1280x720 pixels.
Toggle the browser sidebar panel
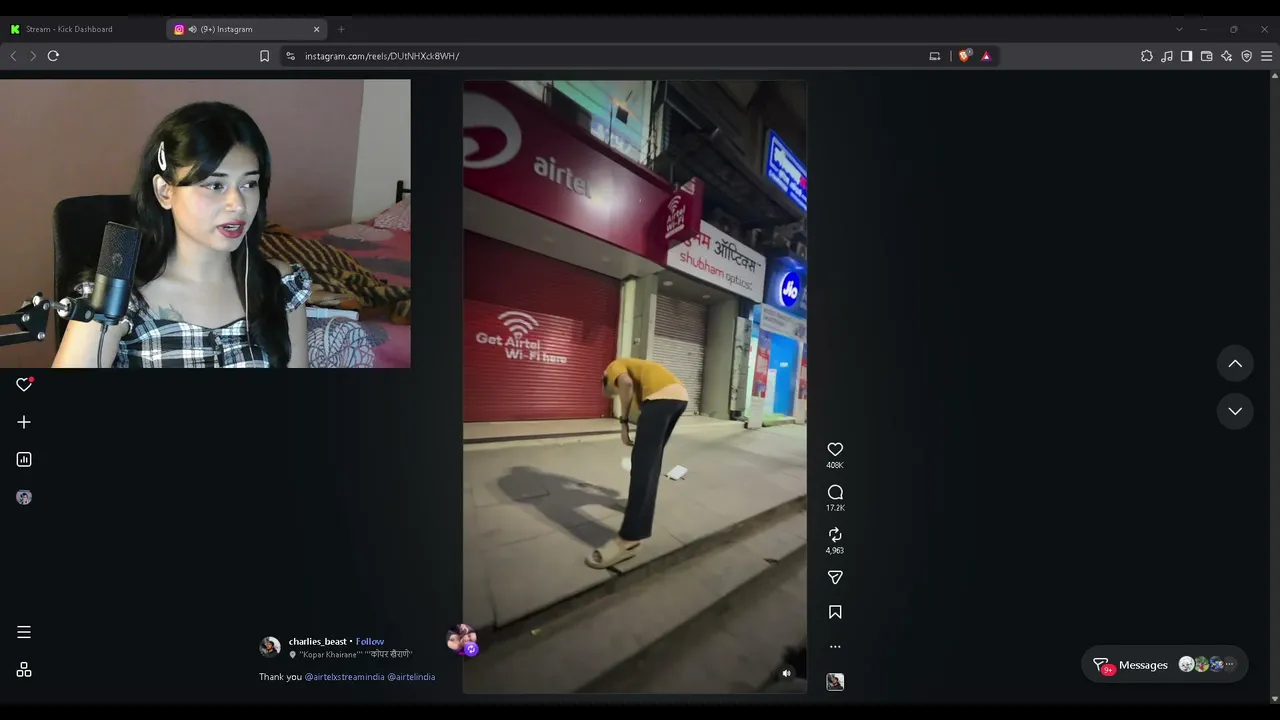click(x=1186, y=56)
